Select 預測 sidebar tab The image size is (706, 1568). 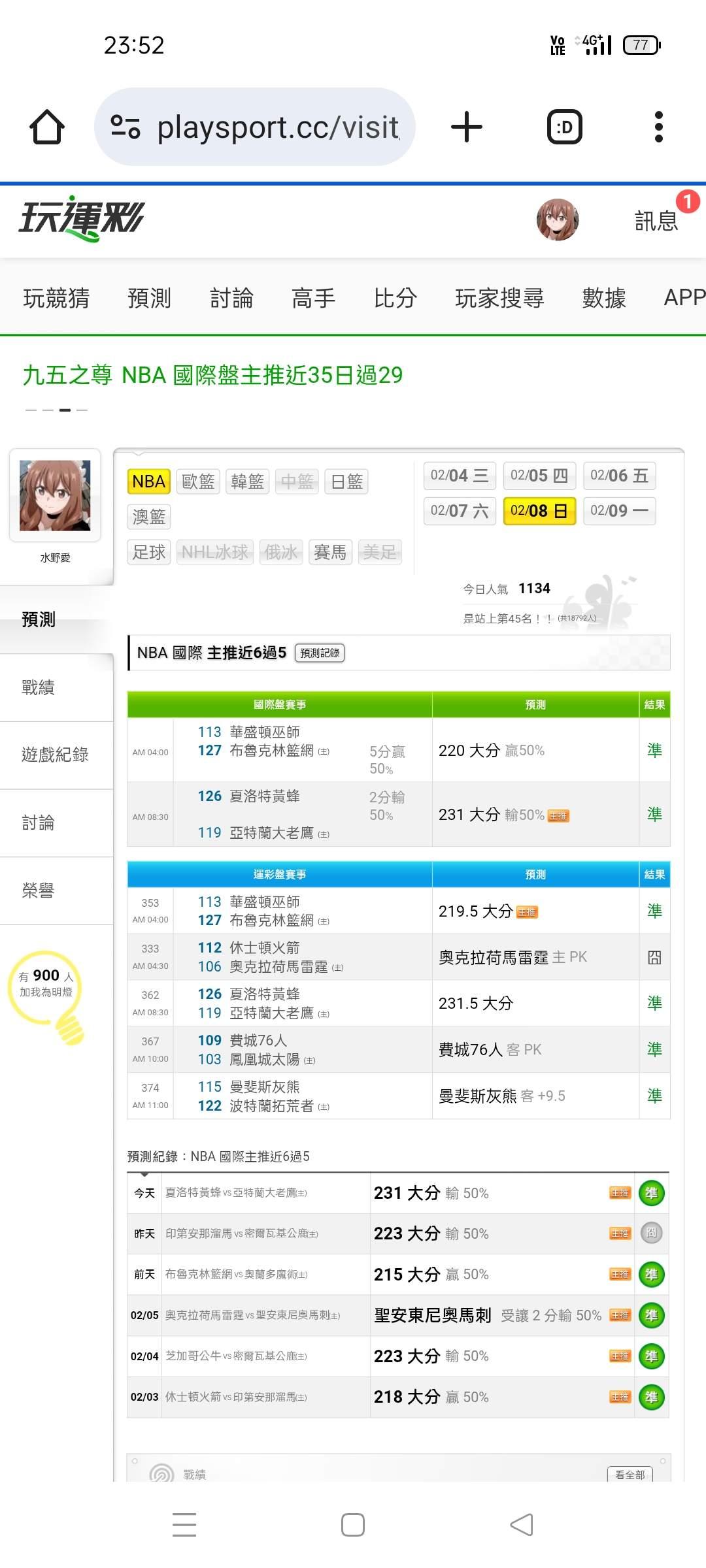click(56, 619)
